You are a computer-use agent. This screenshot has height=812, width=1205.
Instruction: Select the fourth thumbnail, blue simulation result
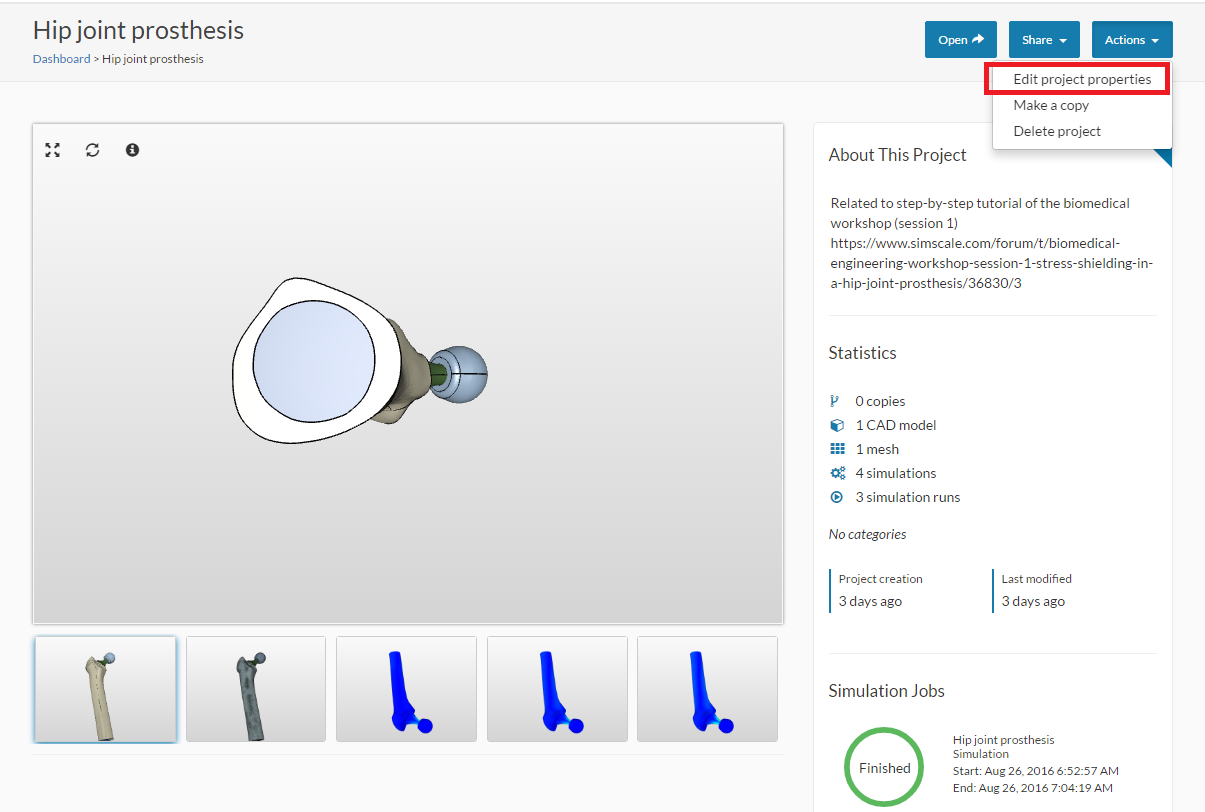click(x=557, y=689)
